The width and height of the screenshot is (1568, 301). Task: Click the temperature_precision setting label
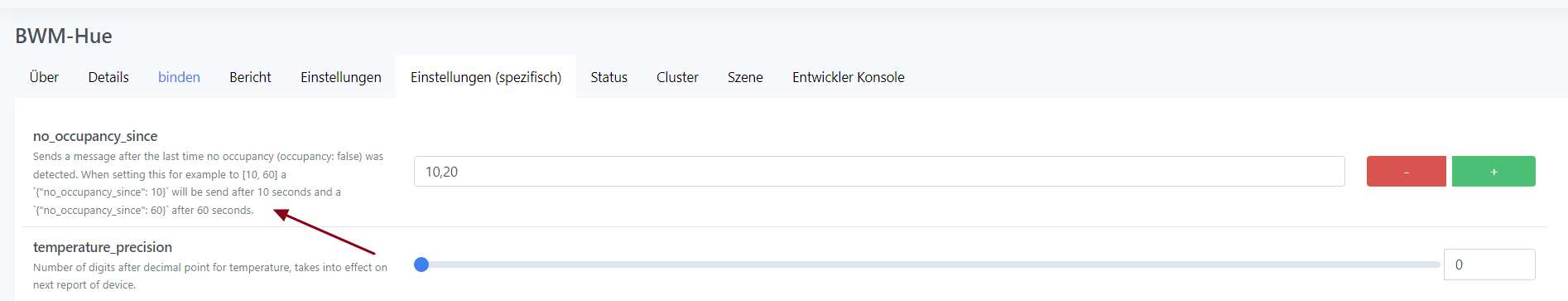click(x=103, y=247)
